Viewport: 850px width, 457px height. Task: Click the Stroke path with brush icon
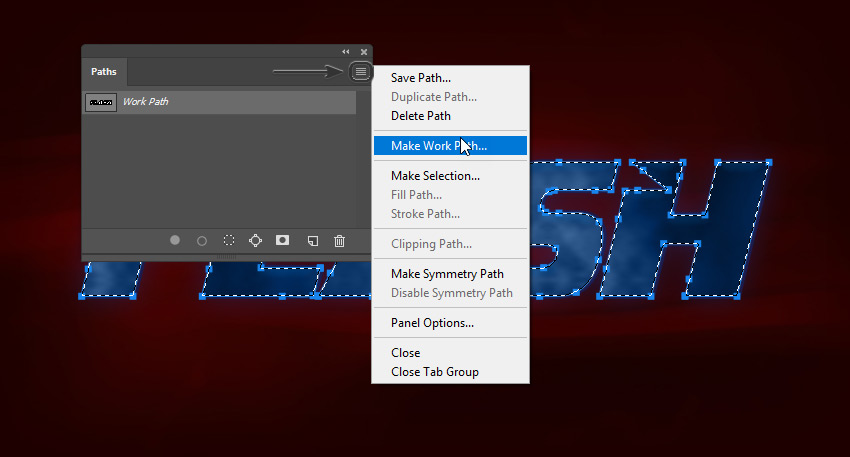click(202, 240)
